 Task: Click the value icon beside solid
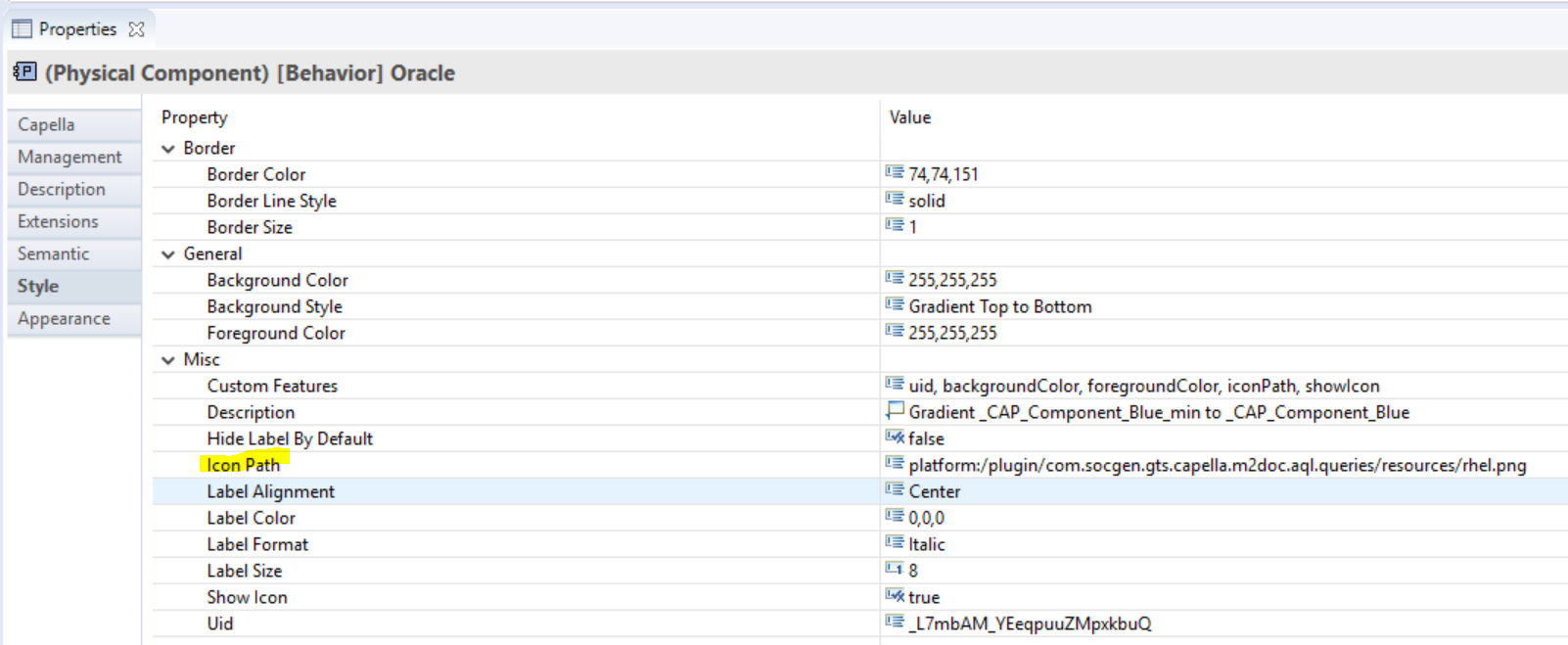click(x=895, y=199)
